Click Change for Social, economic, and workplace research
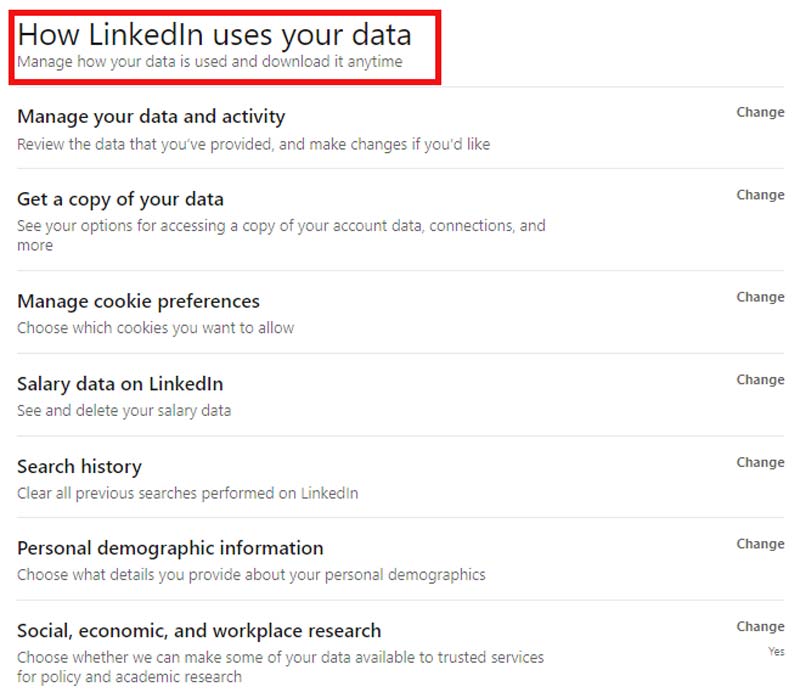800x698 pixels. tap(760, 627)
